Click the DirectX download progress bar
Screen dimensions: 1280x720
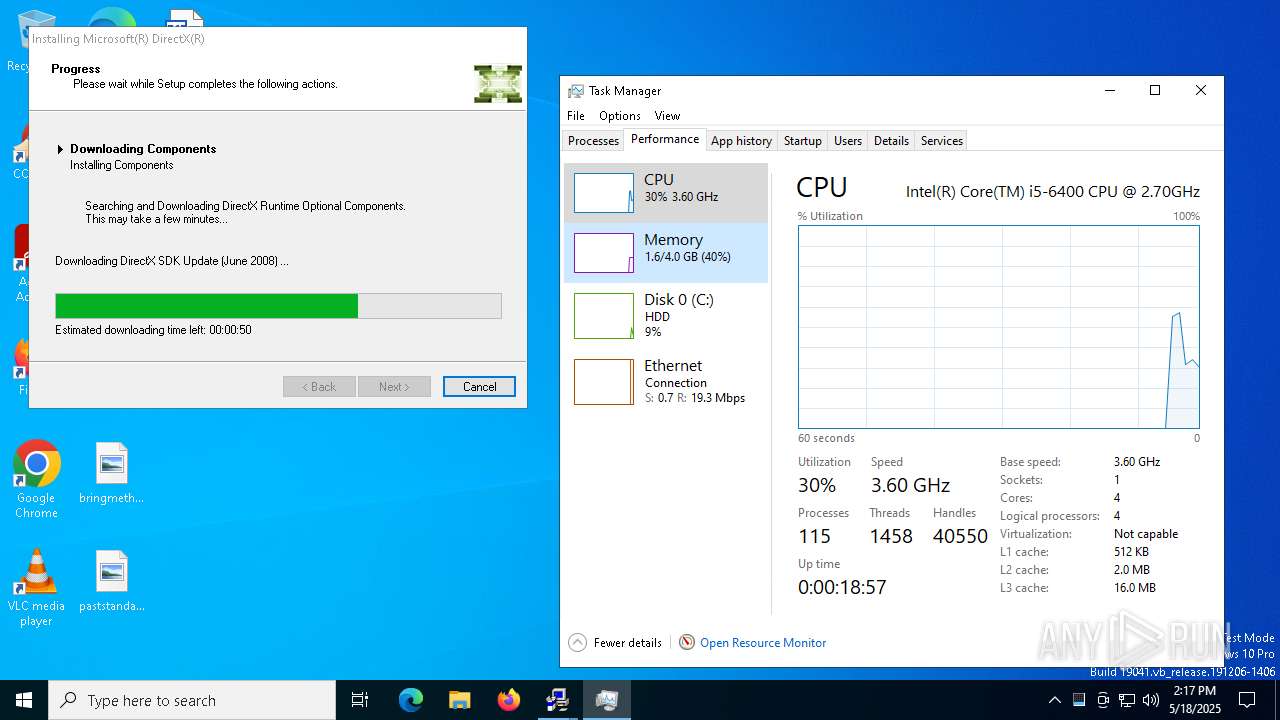tap(278, 306)
